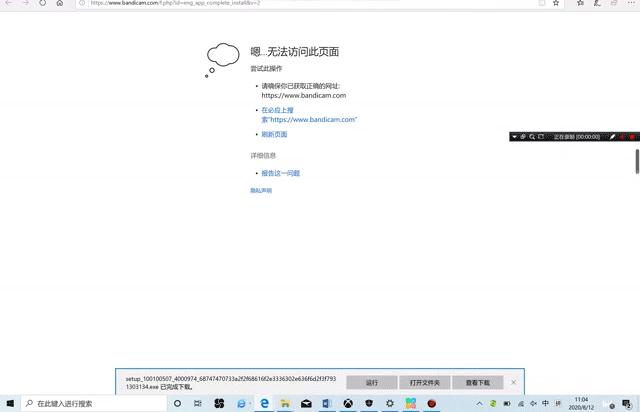
Task: Open Internet Explorer from taskbar
Action: point(241,403)
